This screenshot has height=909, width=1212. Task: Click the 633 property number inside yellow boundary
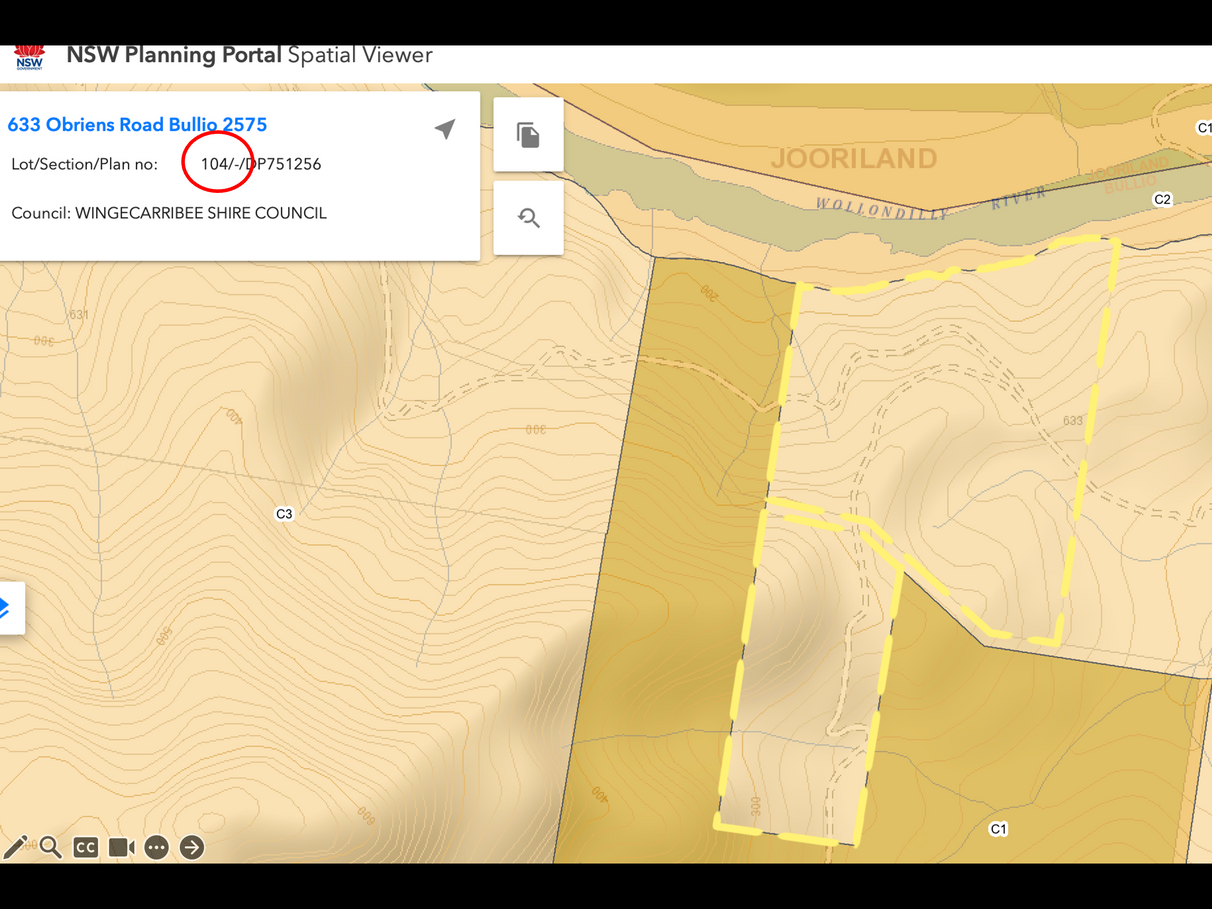pyautogui.click(x=1073, y=421)
